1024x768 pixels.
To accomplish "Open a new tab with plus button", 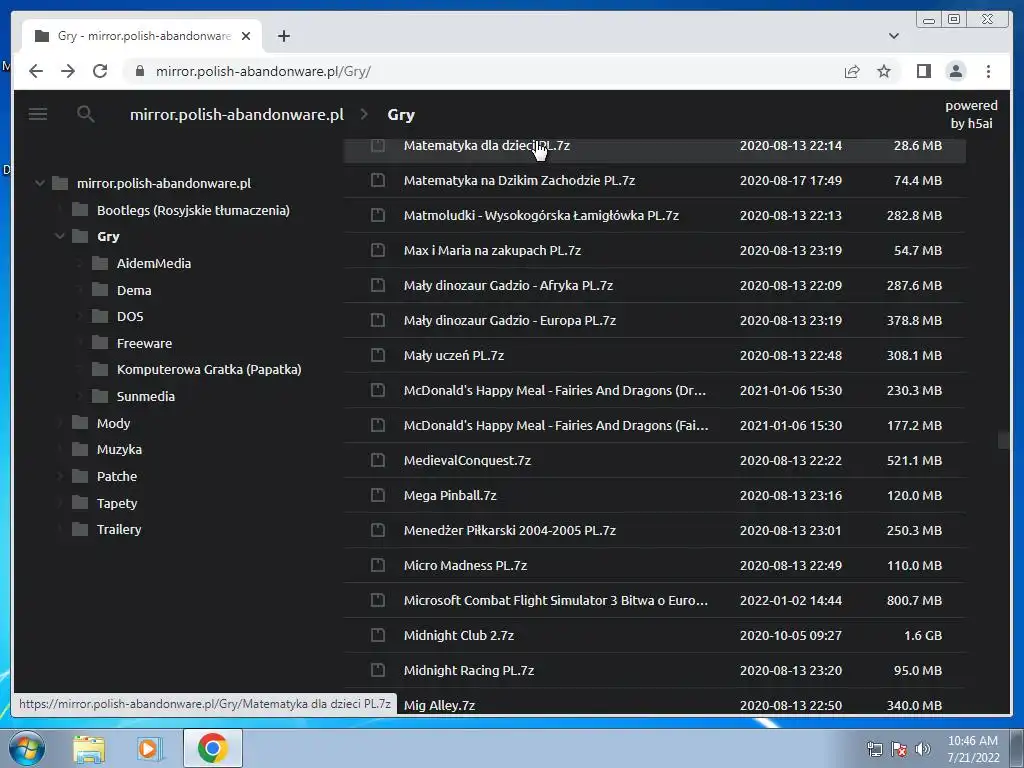I will 283,36.
